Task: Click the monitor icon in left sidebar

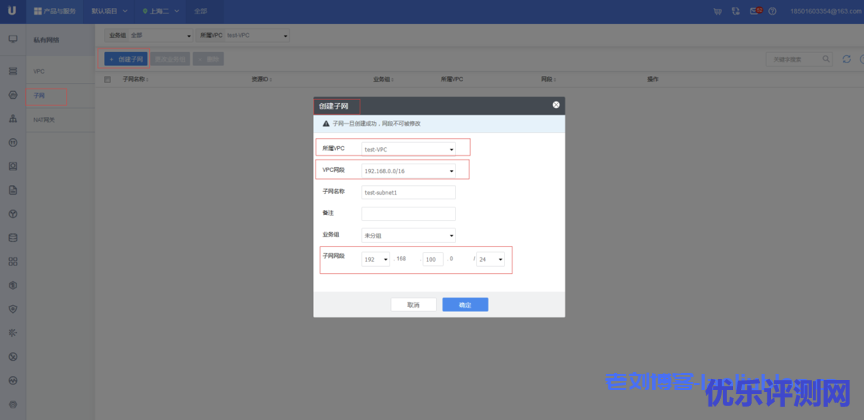Action: pyautogui.click(x=13, y=39)
